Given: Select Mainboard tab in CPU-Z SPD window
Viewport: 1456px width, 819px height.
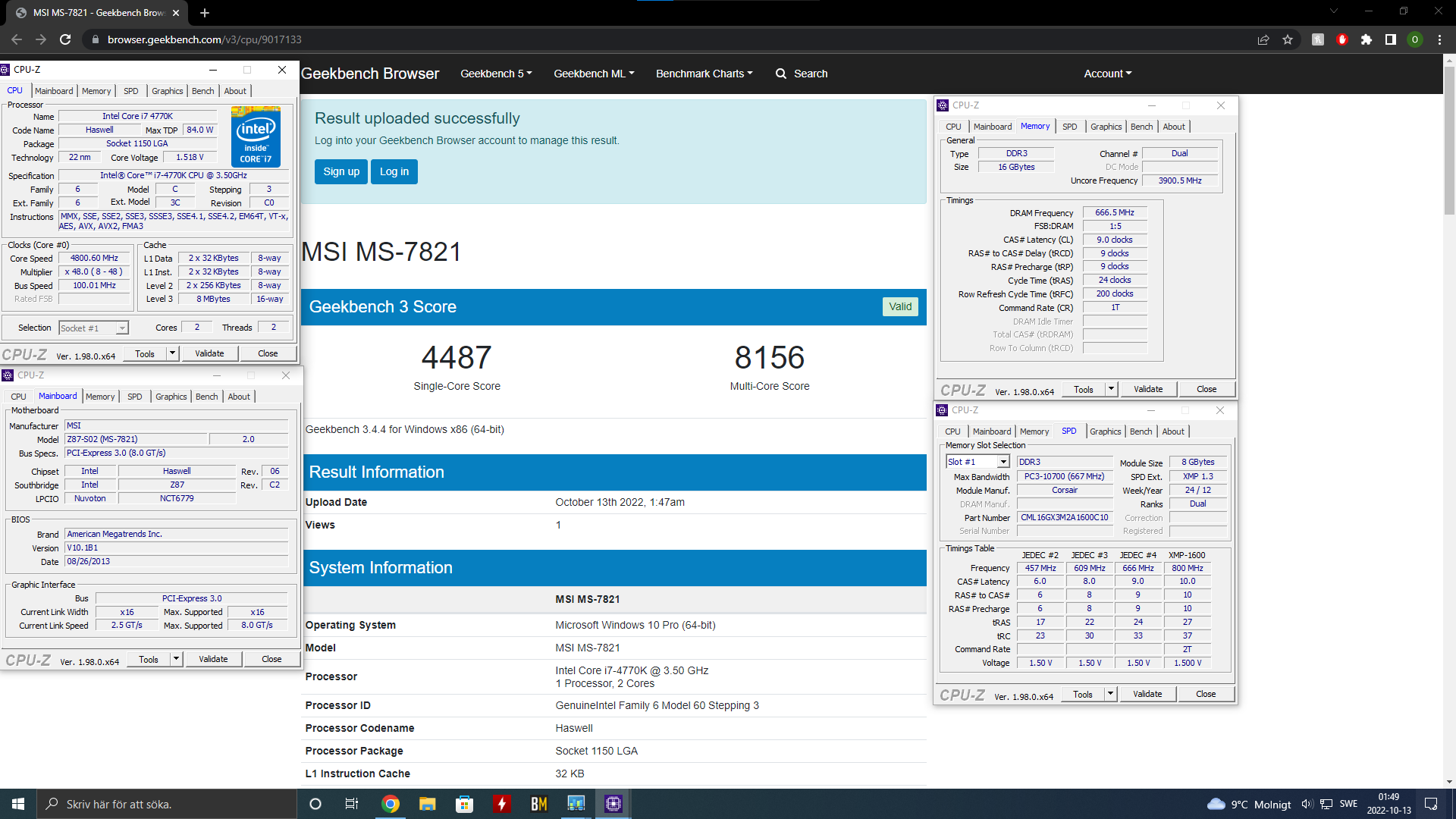Looking at the screenshot, I should pos(992,431).
